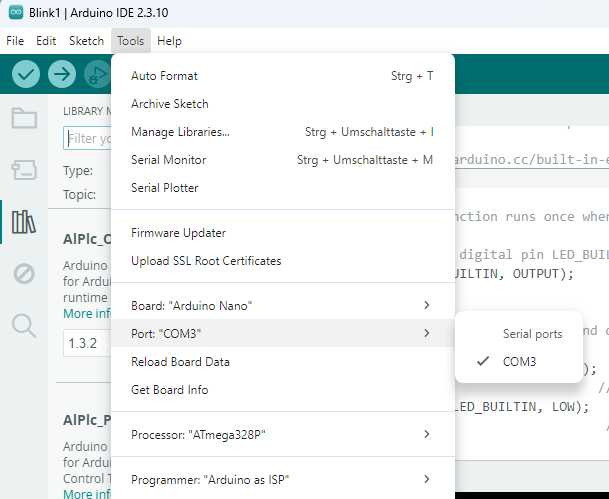Open the File menu

15,41
